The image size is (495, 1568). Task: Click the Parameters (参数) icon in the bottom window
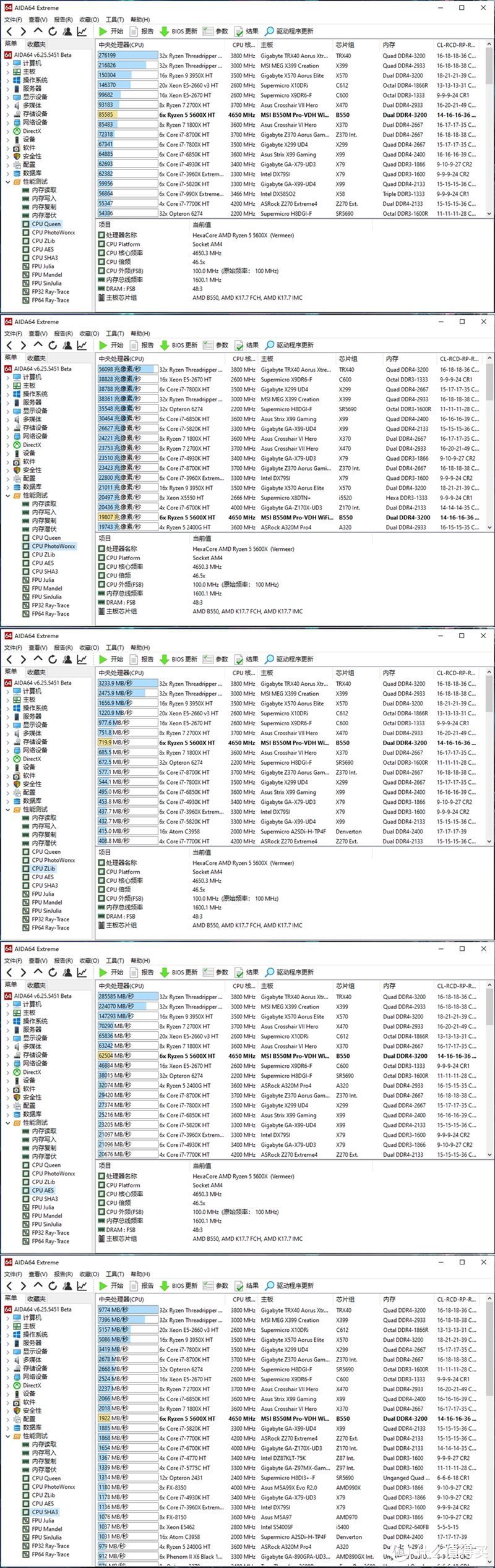click(215, 1285)
